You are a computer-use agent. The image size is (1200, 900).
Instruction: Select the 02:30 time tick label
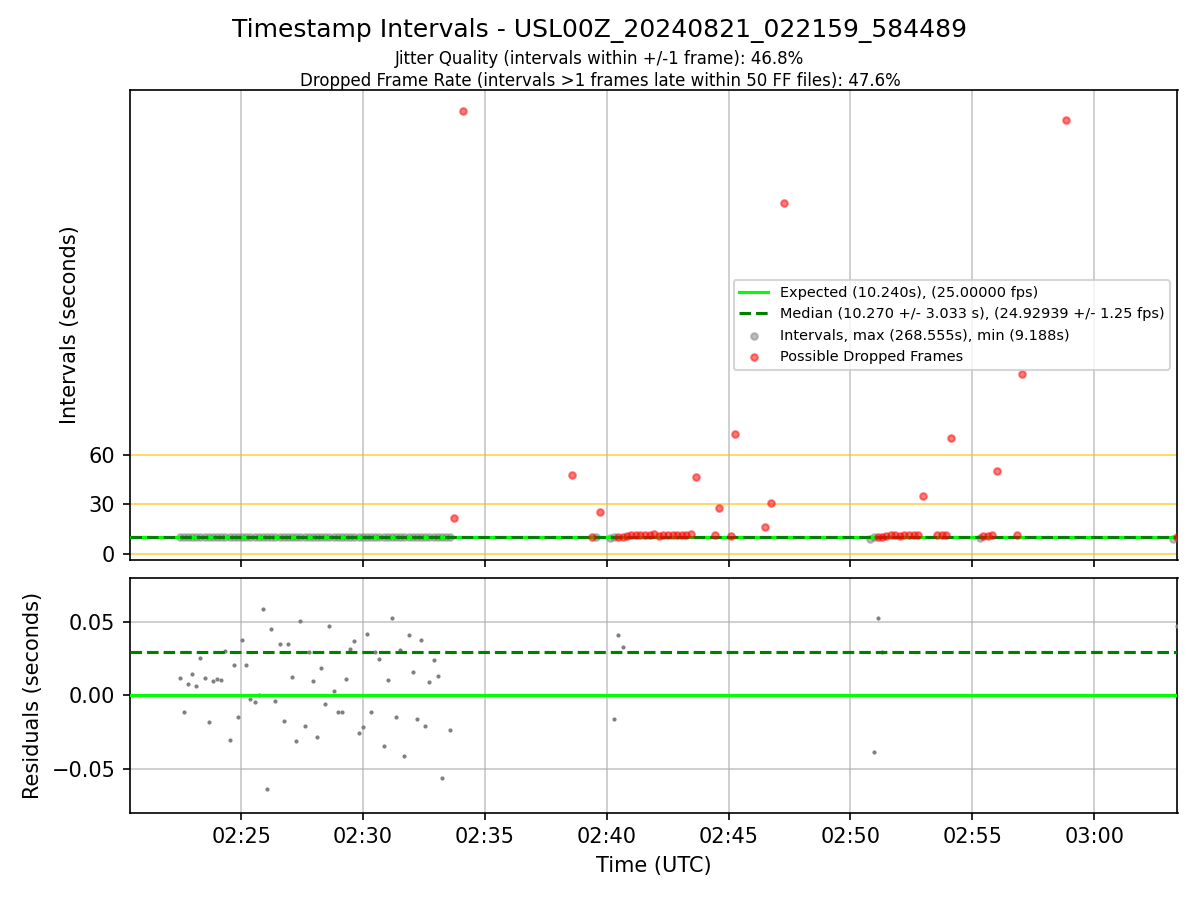coord(363,834)
